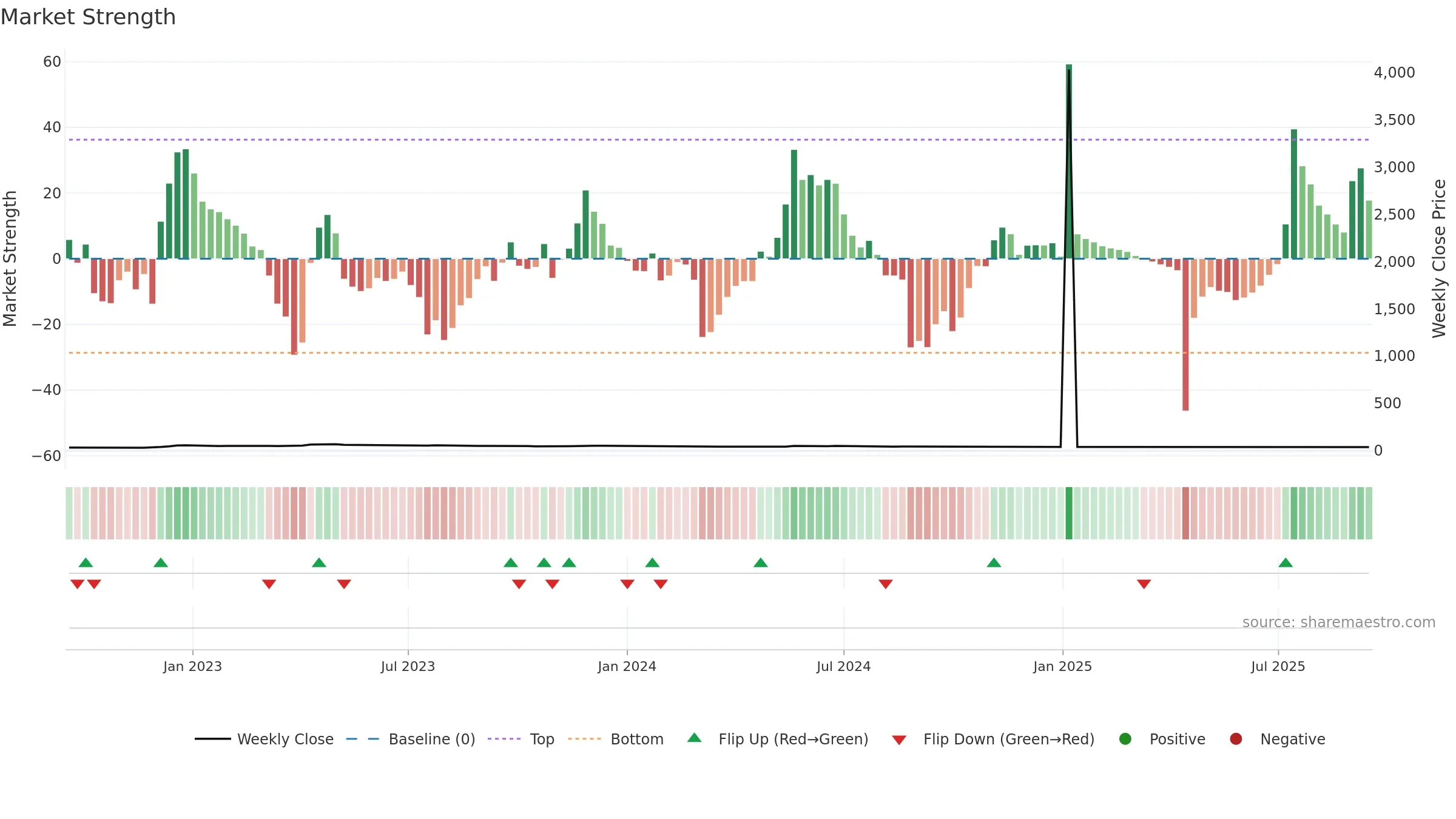The height and width of the screenshot is (819, 1456).
Task: Click the 4,000 right axis tick label
Action: coord(1394,72)
